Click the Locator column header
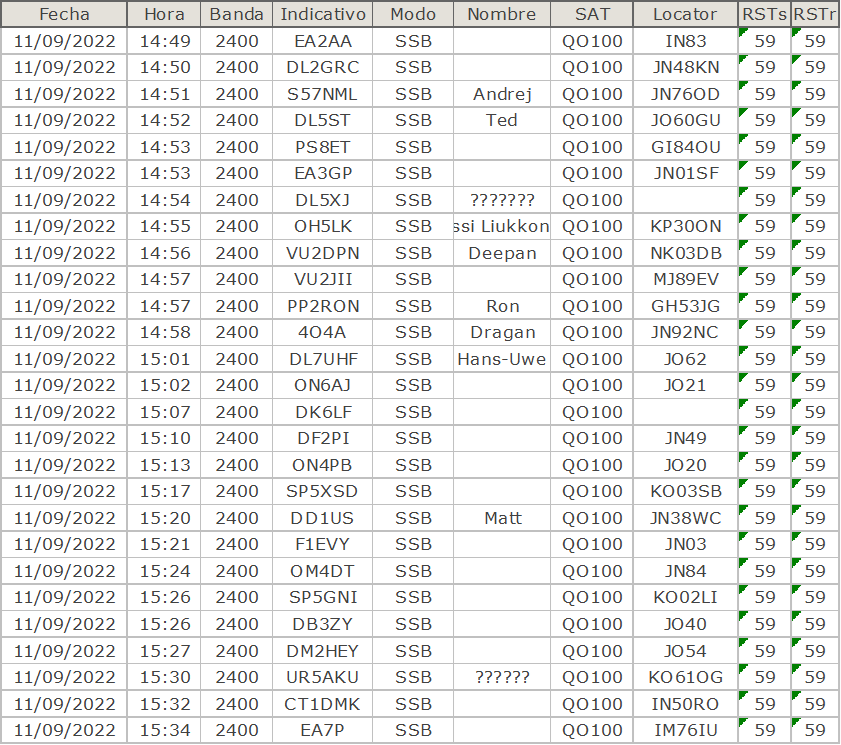 click(x=684, y=14)
